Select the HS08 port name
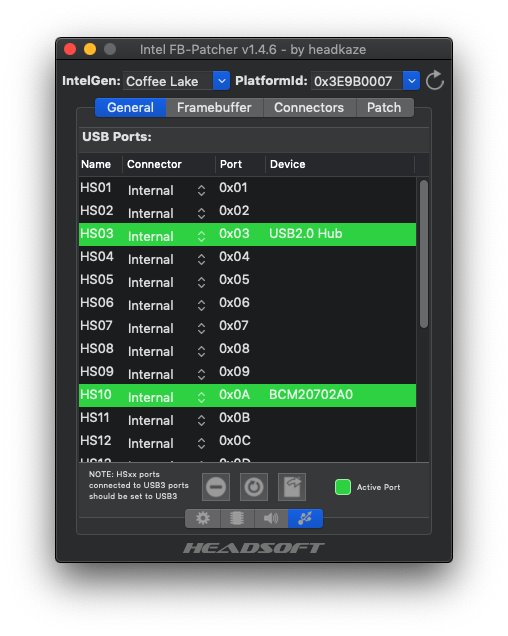 coord(97,349)
